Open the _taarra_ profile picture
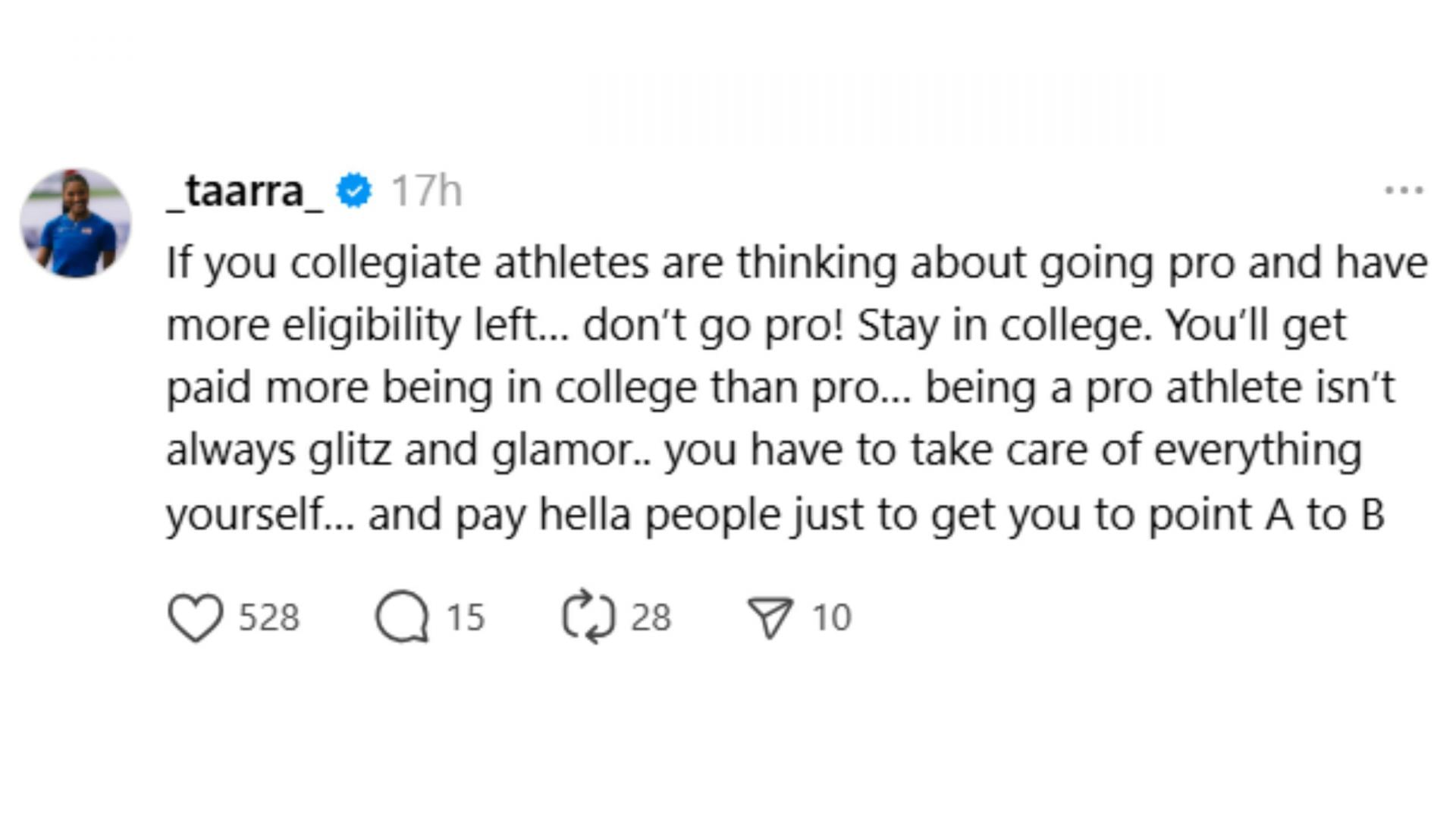Screen dimensions: 1456x819 pos(76,224)
